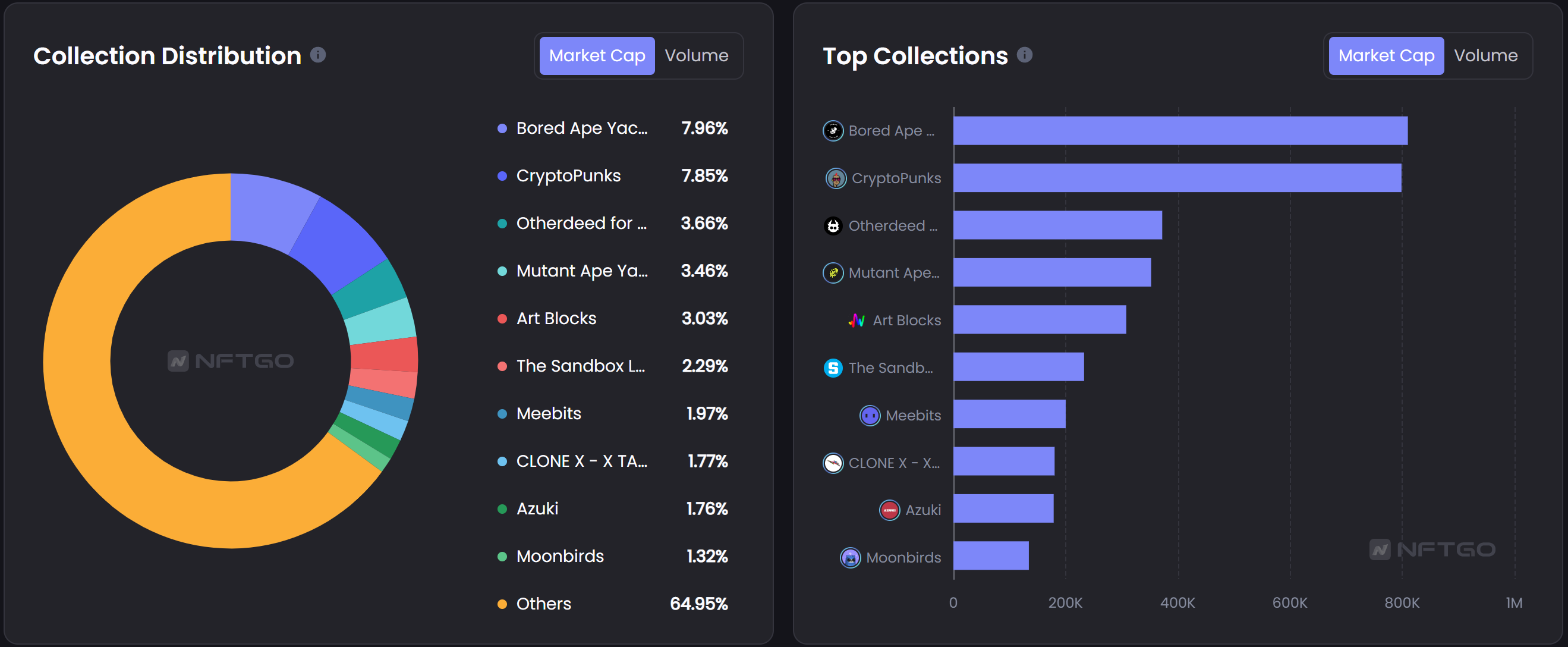1568x647 pixels.
Task: Click Otherdeed collection avatar icon
Action: (833, 226)
